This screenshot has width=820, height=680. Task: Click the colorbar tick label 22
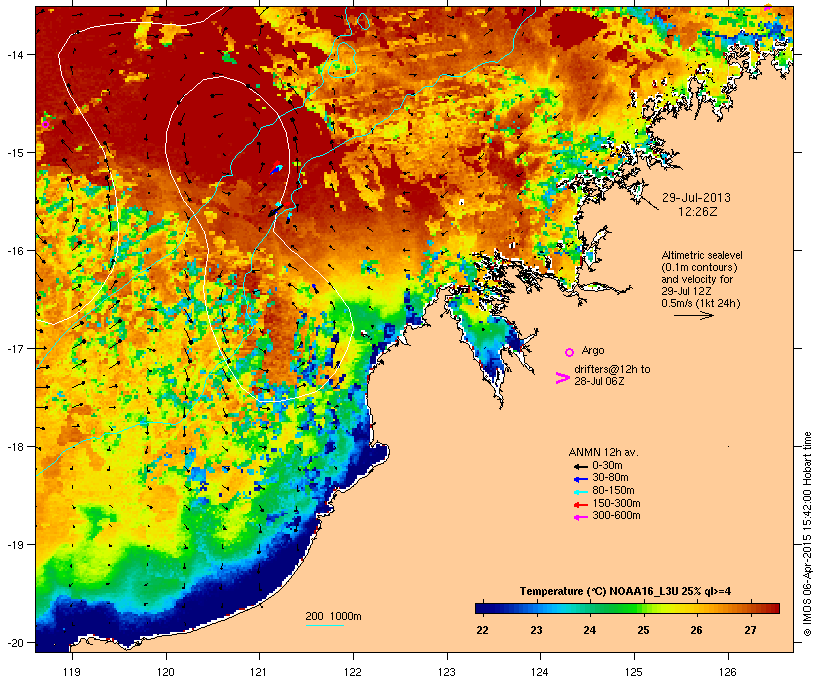pos(482,630)
